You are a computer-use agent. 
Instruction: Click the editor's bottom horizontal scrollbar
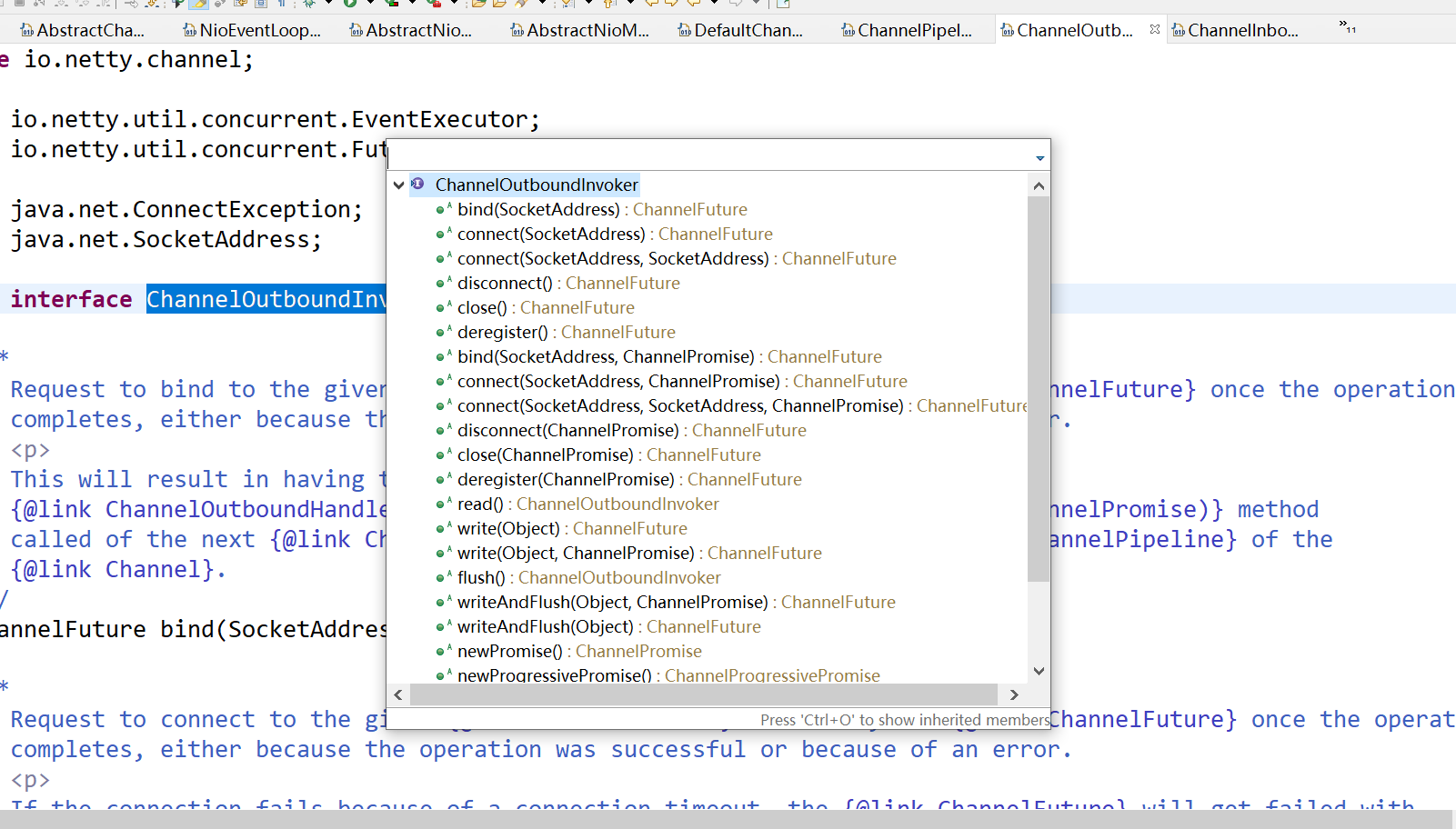tap(728, 819)
